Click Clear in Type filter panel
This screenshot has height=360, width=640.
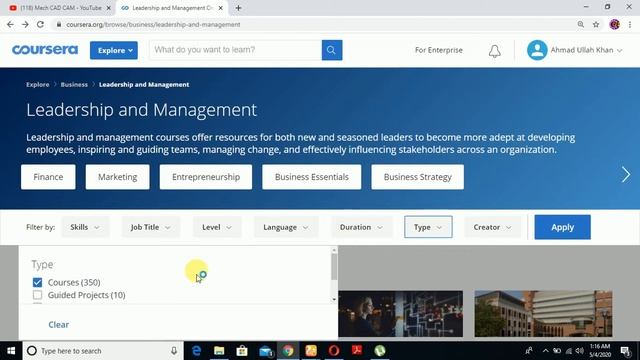click(58, 324)
